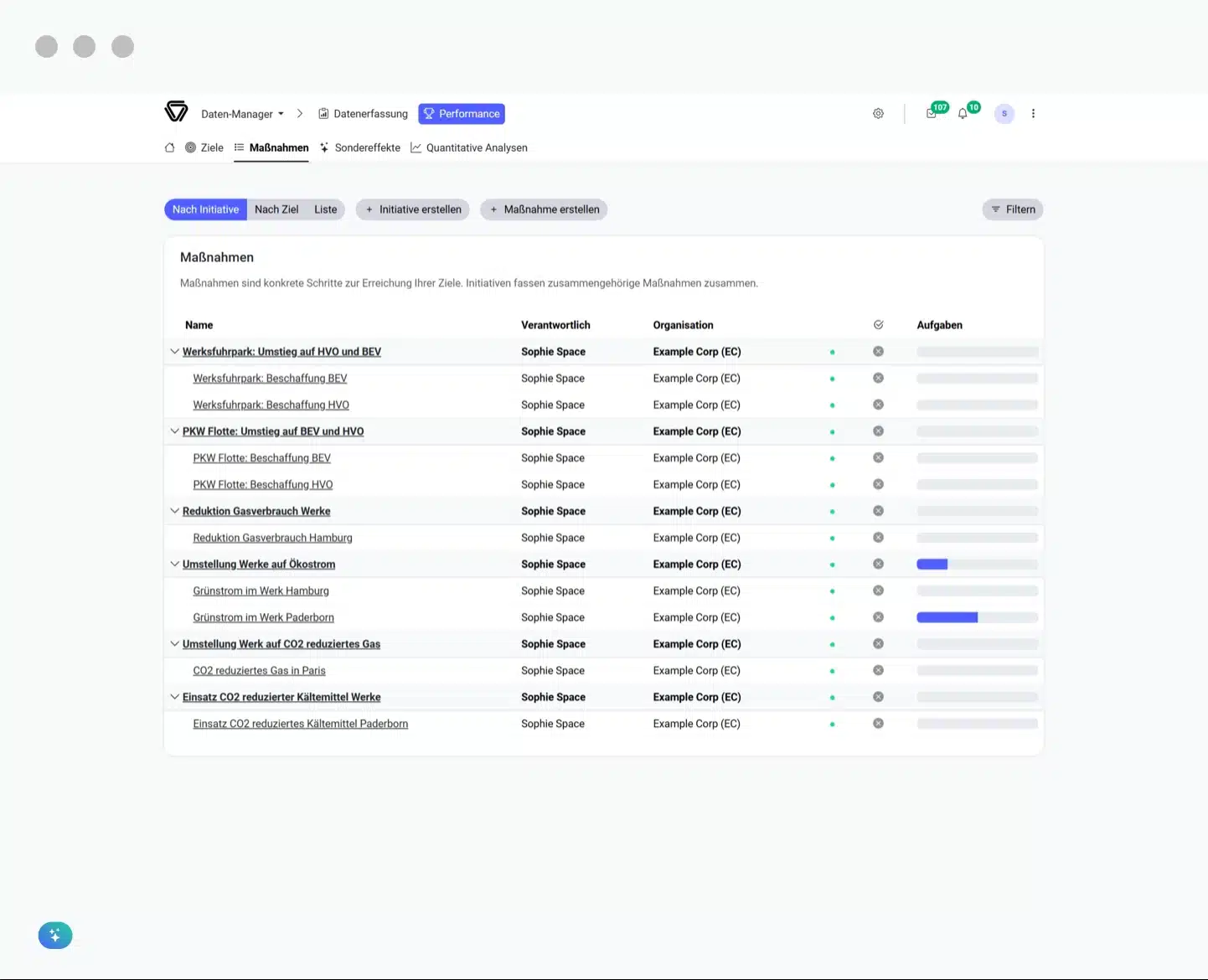The image size is (1208, 980).
Task: Open tasks inbox with 107 badge
Action: (x=932, y=112)
